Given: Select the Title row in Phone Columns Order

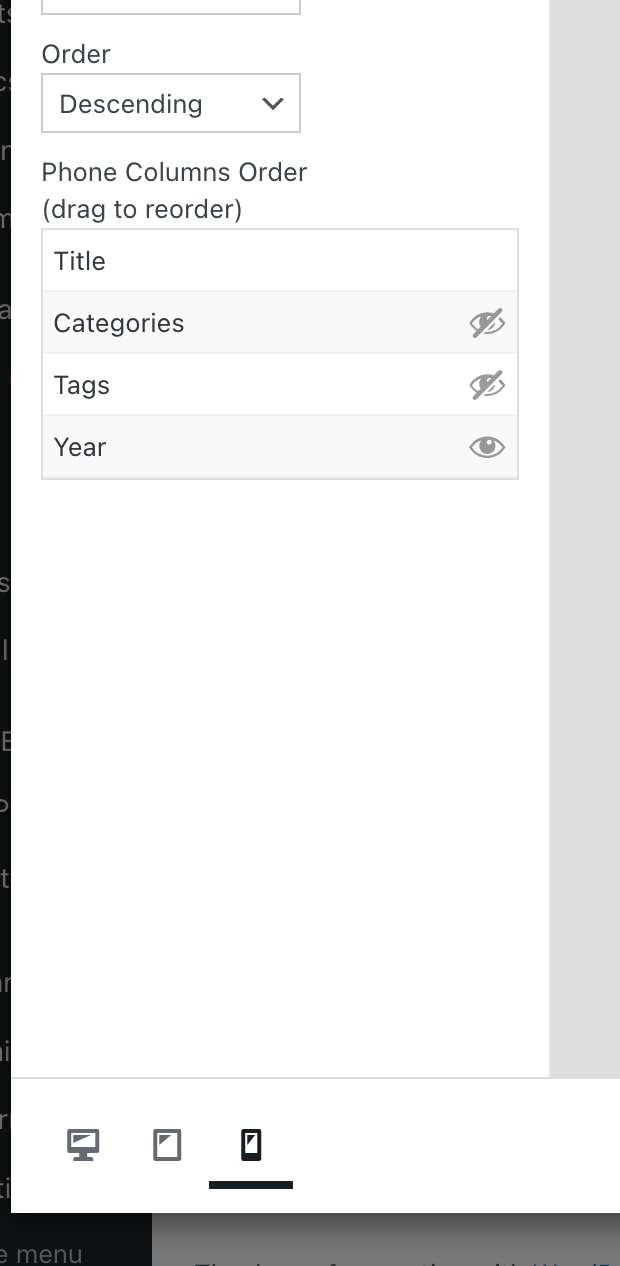Looking at the screenshot, I should click(280, 260).
